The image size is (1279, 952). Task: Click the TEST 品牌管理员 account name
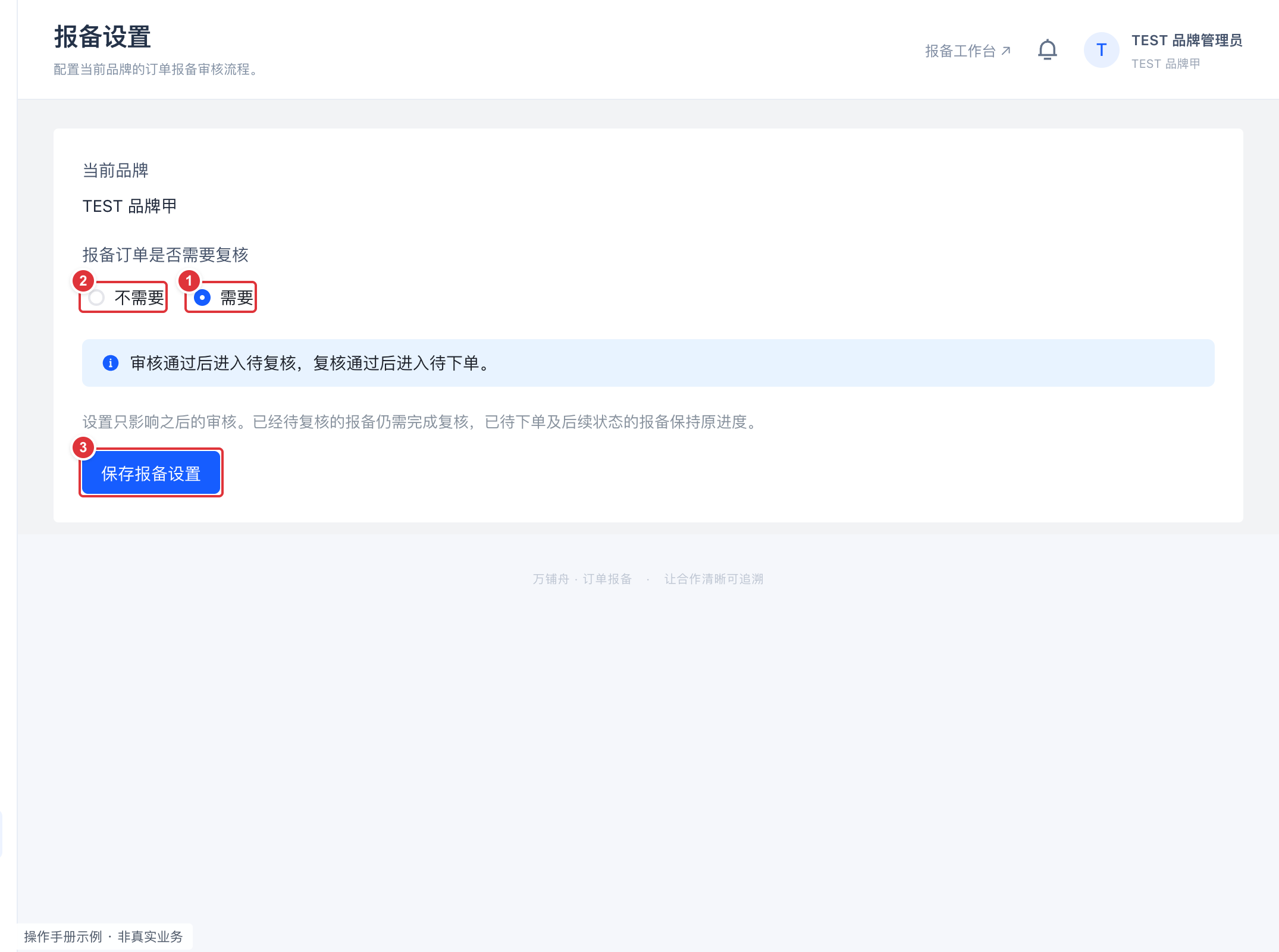[x=1186, y=40]
